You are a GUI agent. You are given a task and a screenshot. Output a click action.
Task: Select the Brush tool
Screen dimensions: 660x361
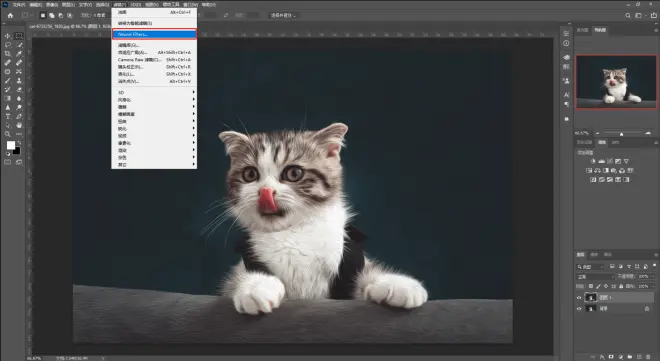[x=8, y=80]
